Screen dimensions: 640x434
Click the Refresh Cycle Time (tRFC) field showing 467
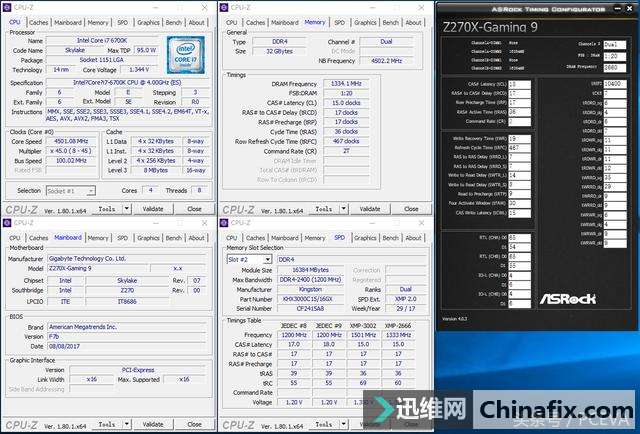519,148
